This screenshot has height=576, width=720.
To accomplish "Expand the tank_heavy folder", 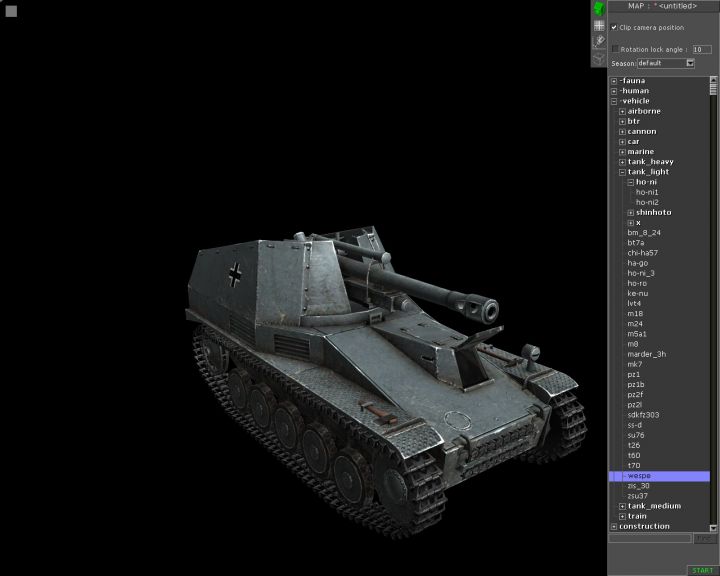I will click(x=622, y=162).
